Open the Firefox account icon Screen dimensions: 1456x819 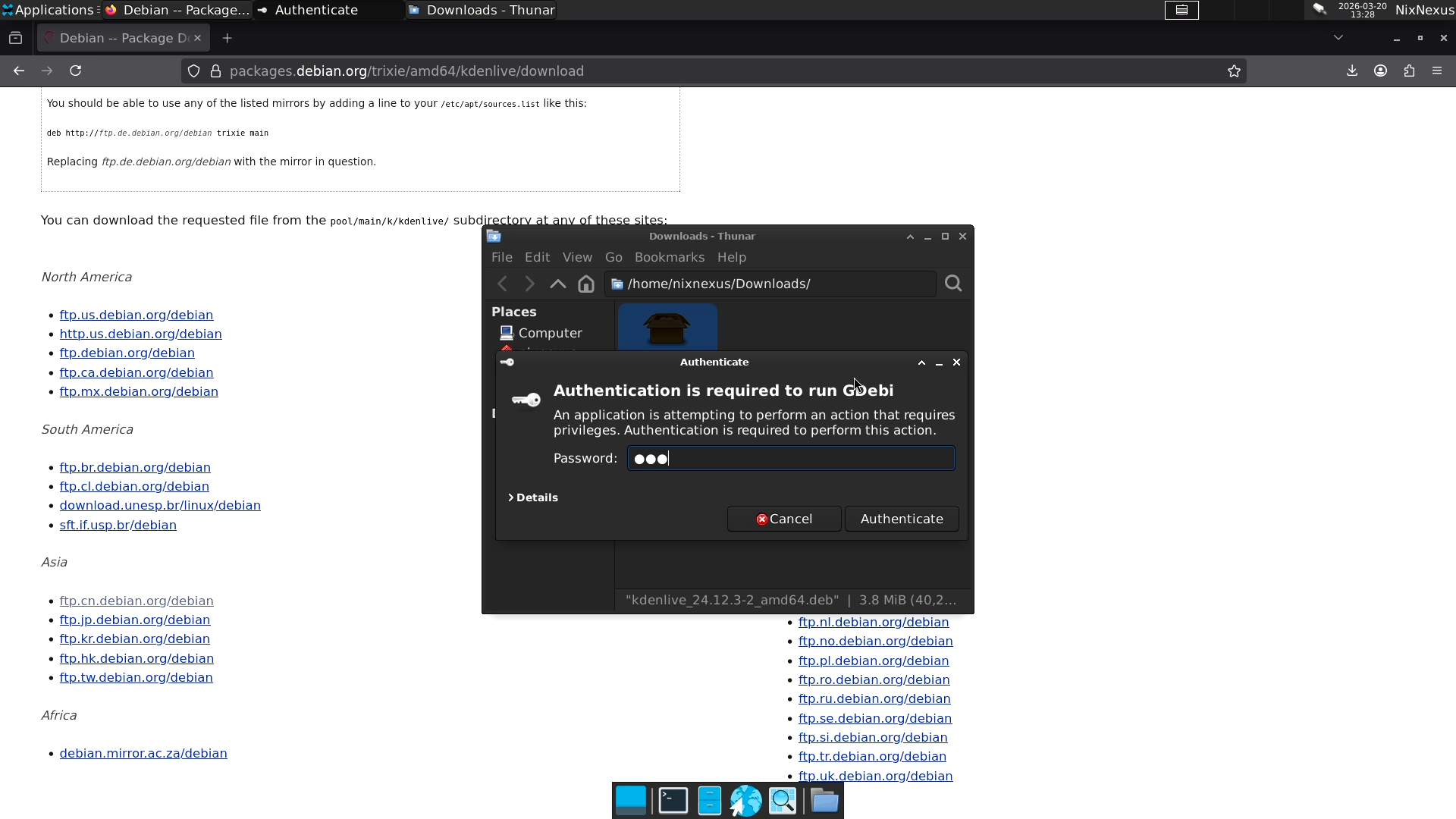point(1381,71)
